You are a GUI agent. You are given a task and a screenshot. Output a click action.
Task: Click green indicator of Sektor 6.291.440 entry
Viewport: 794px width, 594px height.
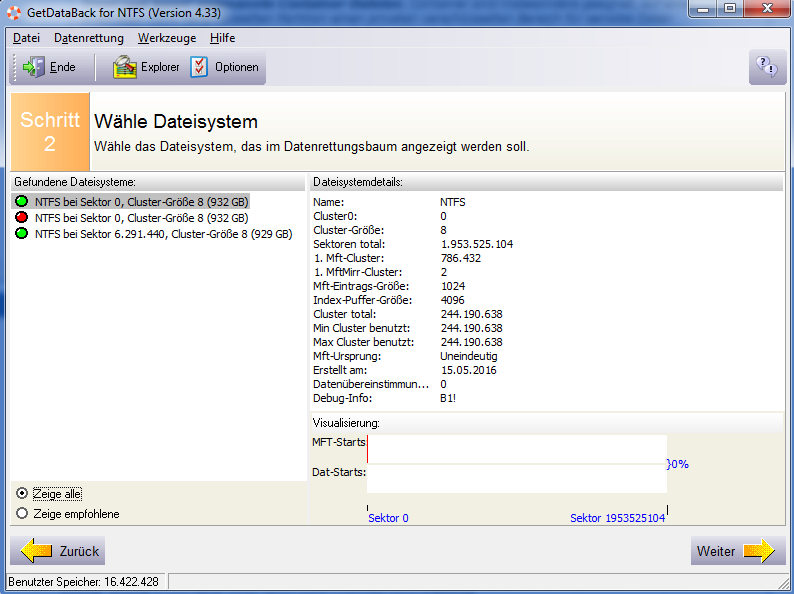[x=21, y=233]
